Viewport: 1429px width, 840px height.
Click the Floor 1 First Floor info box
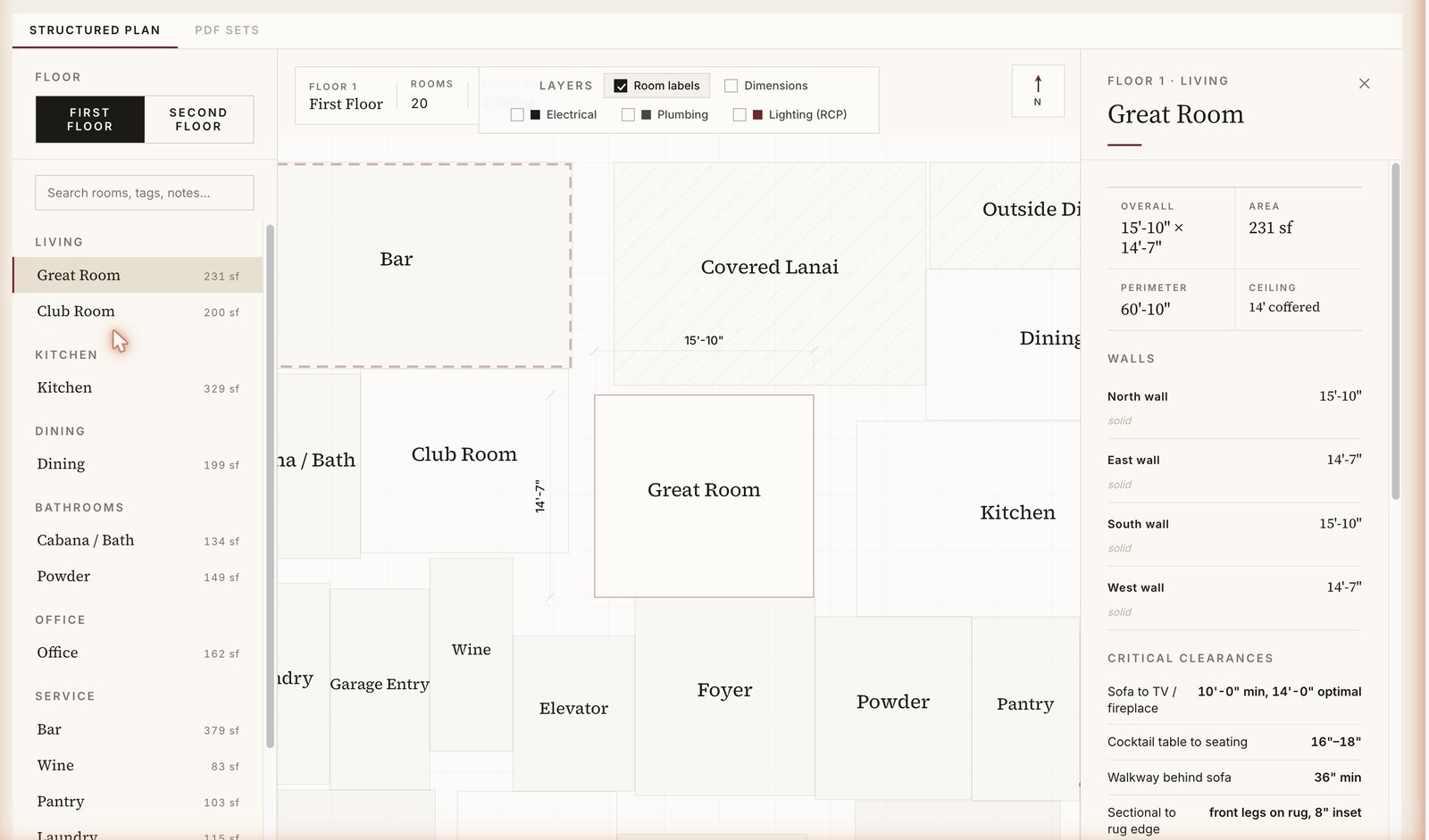tap(346, 96)
